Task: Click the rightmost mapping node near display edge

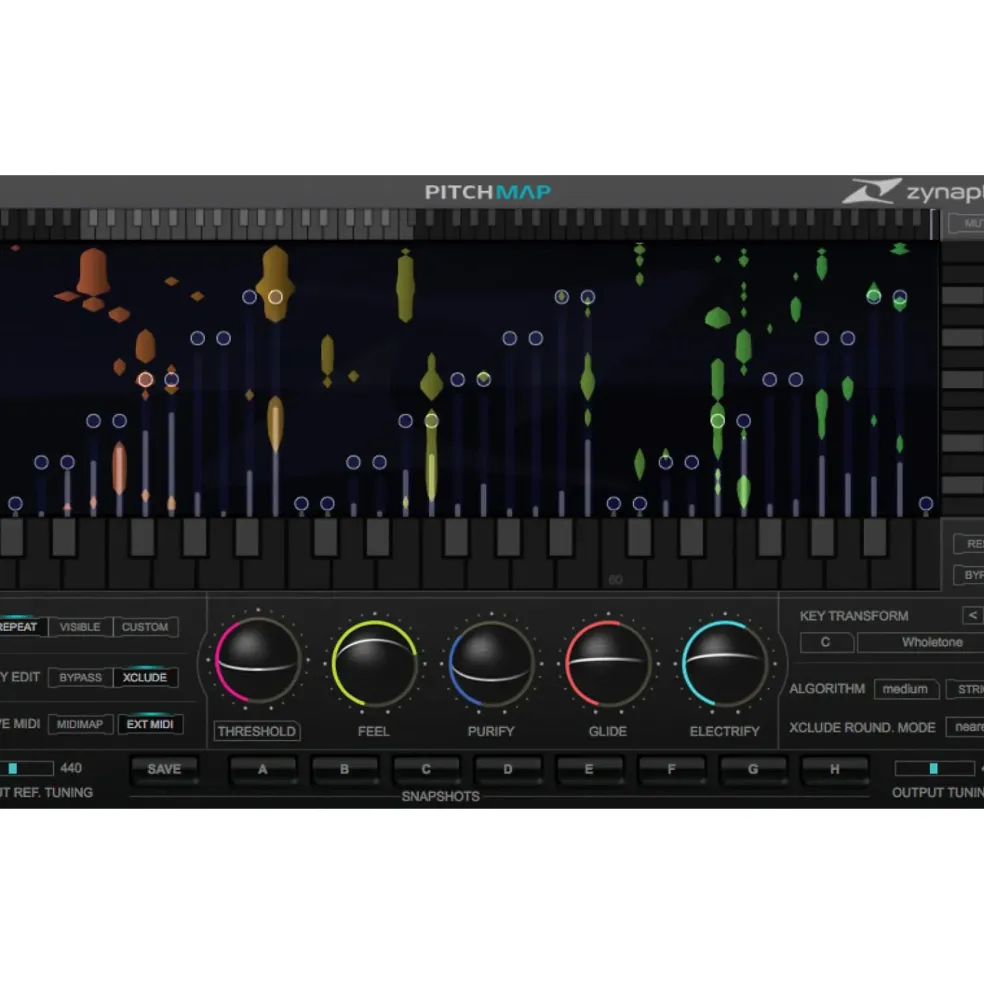Action: click(926, 504)
